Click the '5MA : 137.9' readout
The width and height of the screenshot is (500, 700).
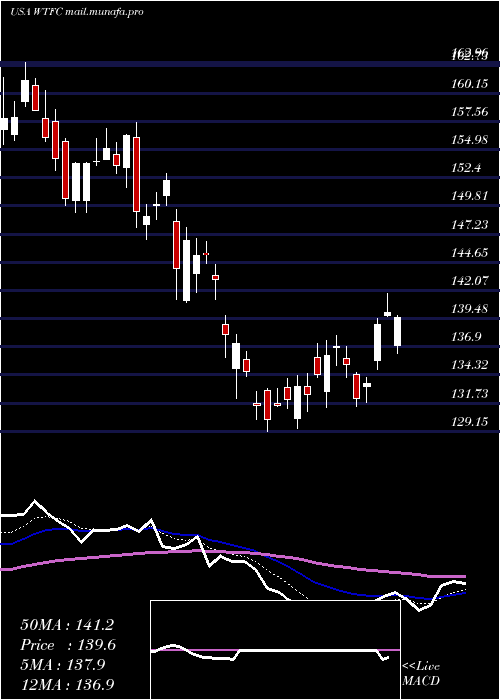coord(63,664)
